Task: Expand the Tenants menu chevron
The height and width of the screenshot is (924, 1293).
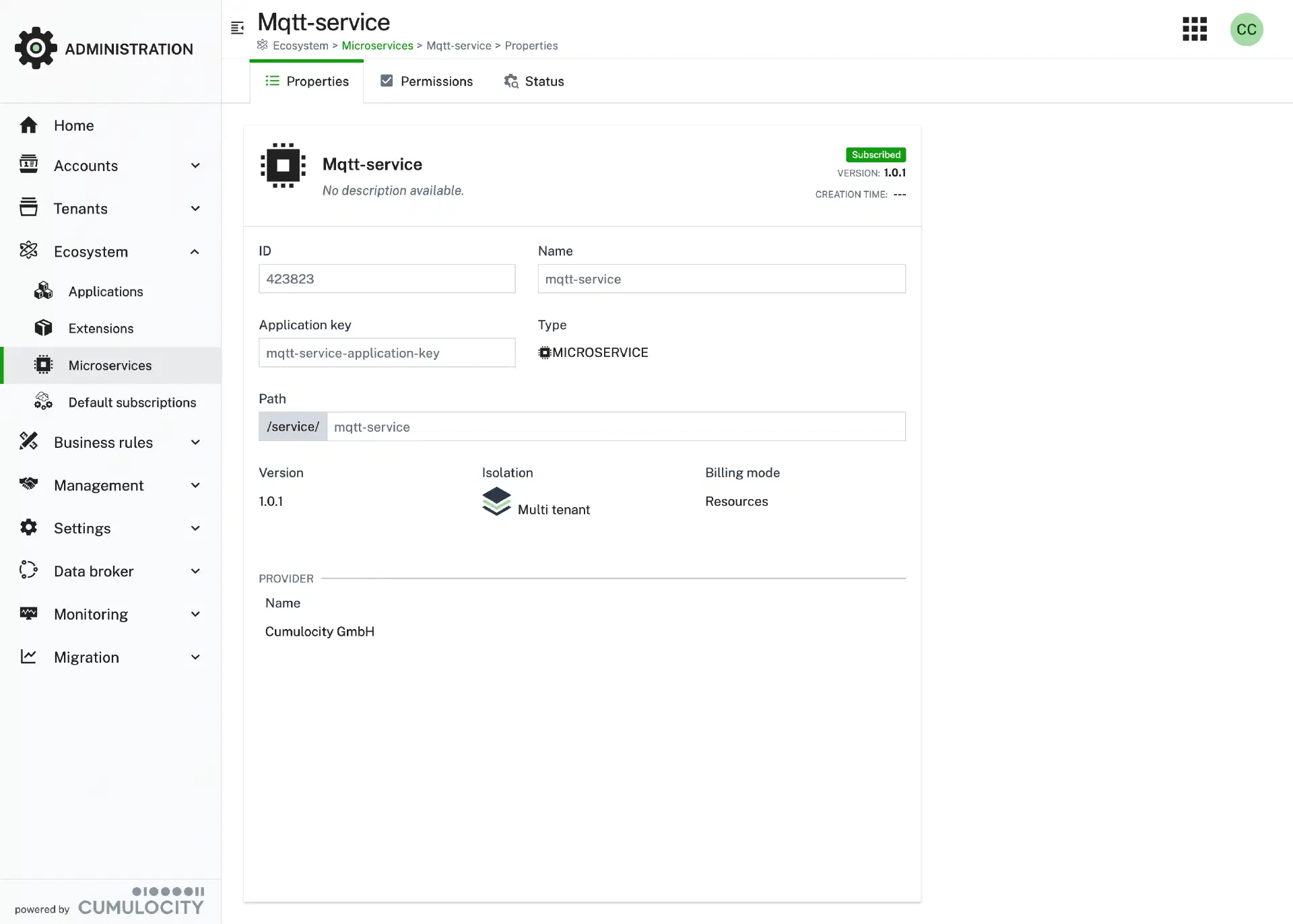Action: click(195, 209)
